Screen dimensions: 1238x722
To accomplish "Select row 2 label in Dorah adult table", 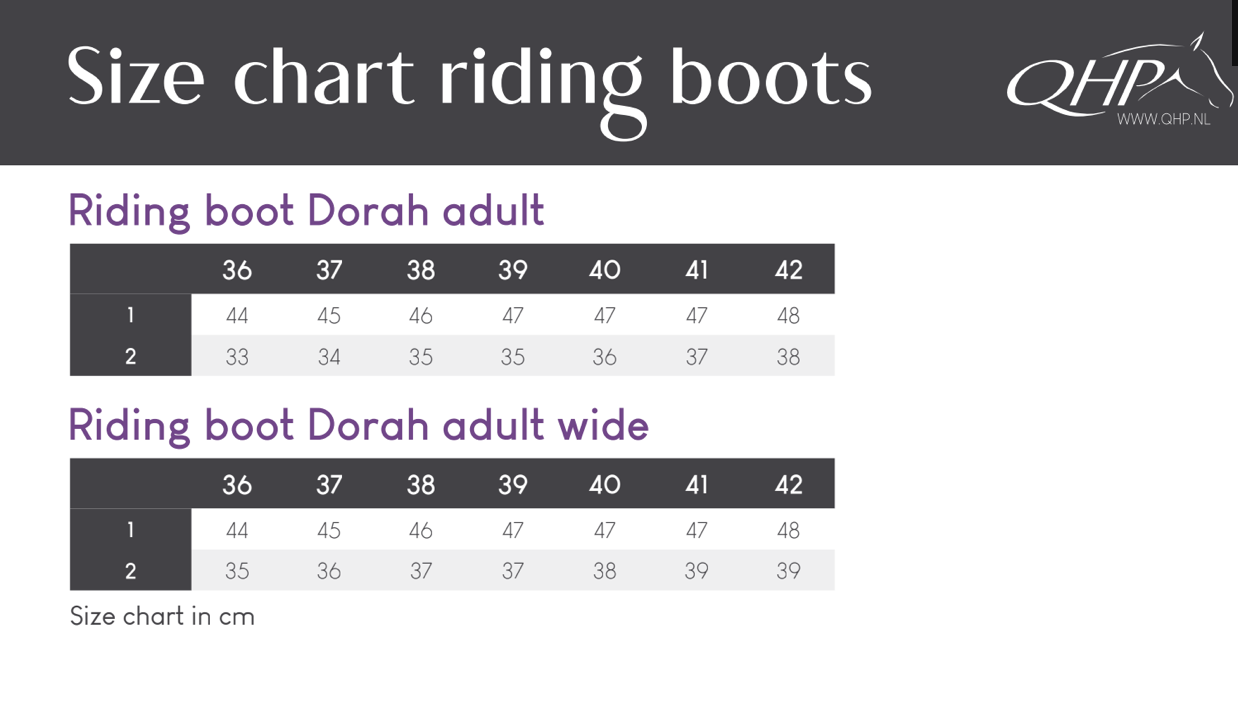I will (130, 356).
